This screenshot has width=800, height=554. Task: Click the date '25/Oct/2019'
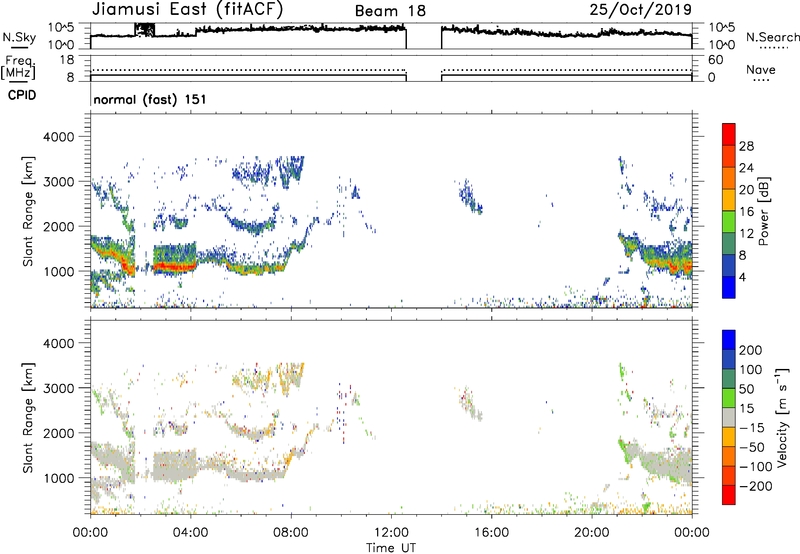point(641,10)
